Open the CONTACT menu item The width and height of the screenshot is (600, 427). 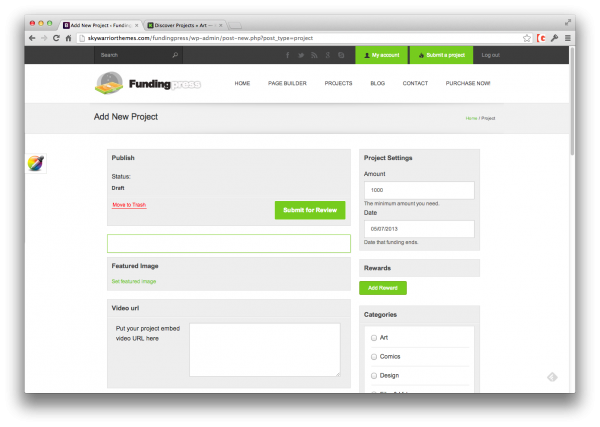tap(415, 83)
